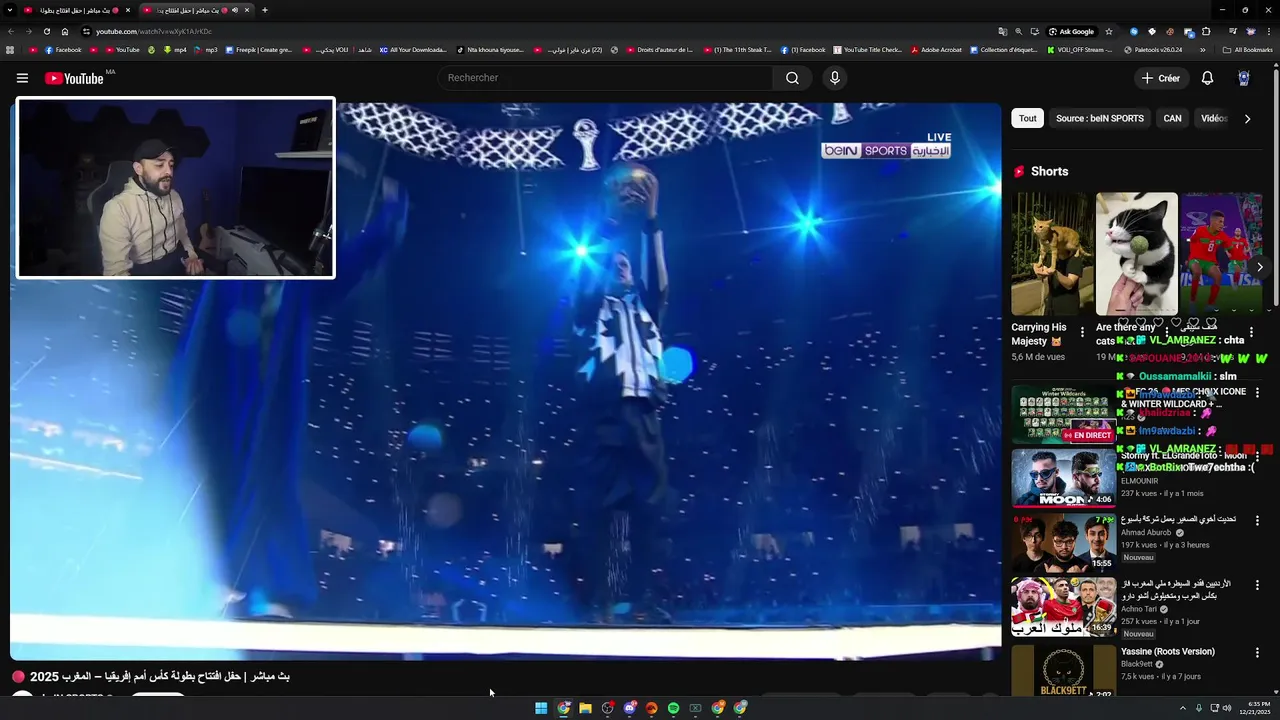Show next Shorts with the arrow
The image size is (1280, 720).
click(x=1260, y=267)
